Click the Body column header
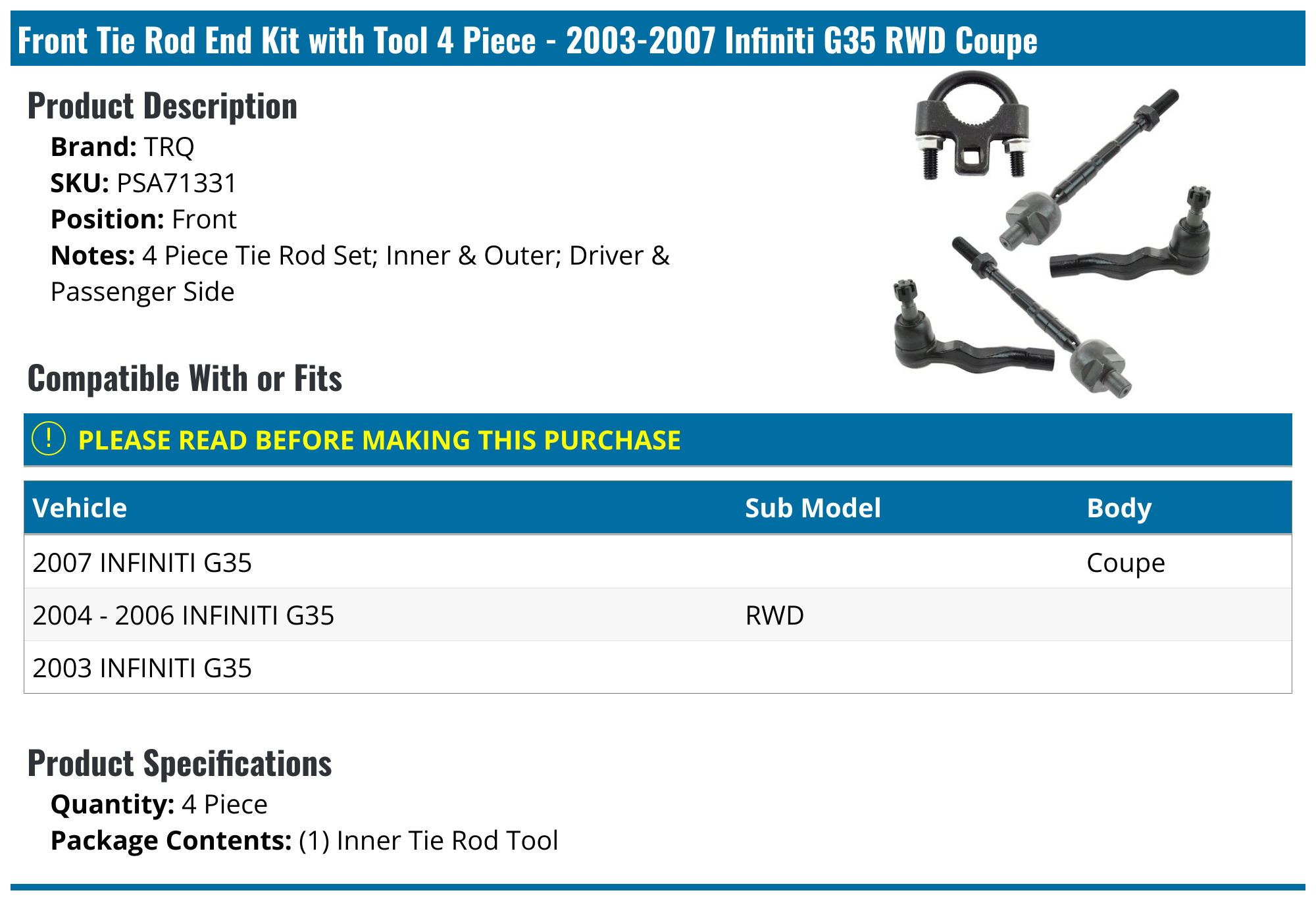The width and height of the screenshot is (1316, 901). tap(1119, 508)
